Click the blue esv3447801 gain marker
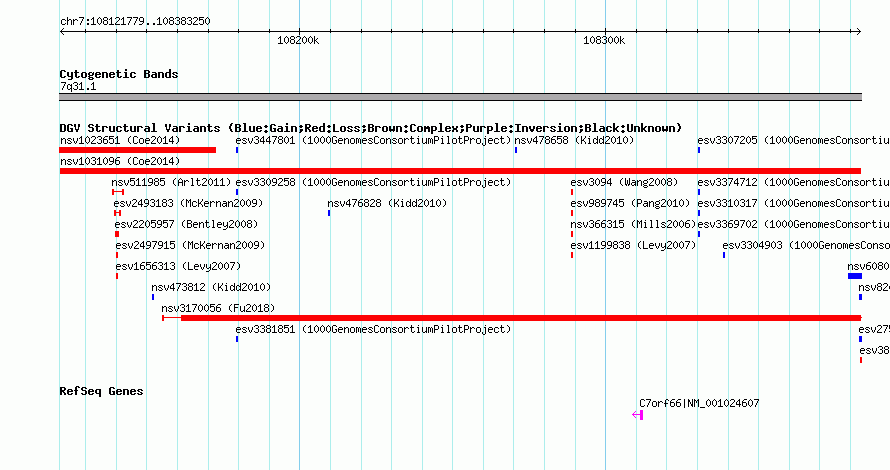This screenshot has height=470, width=890. coord(237,150)
